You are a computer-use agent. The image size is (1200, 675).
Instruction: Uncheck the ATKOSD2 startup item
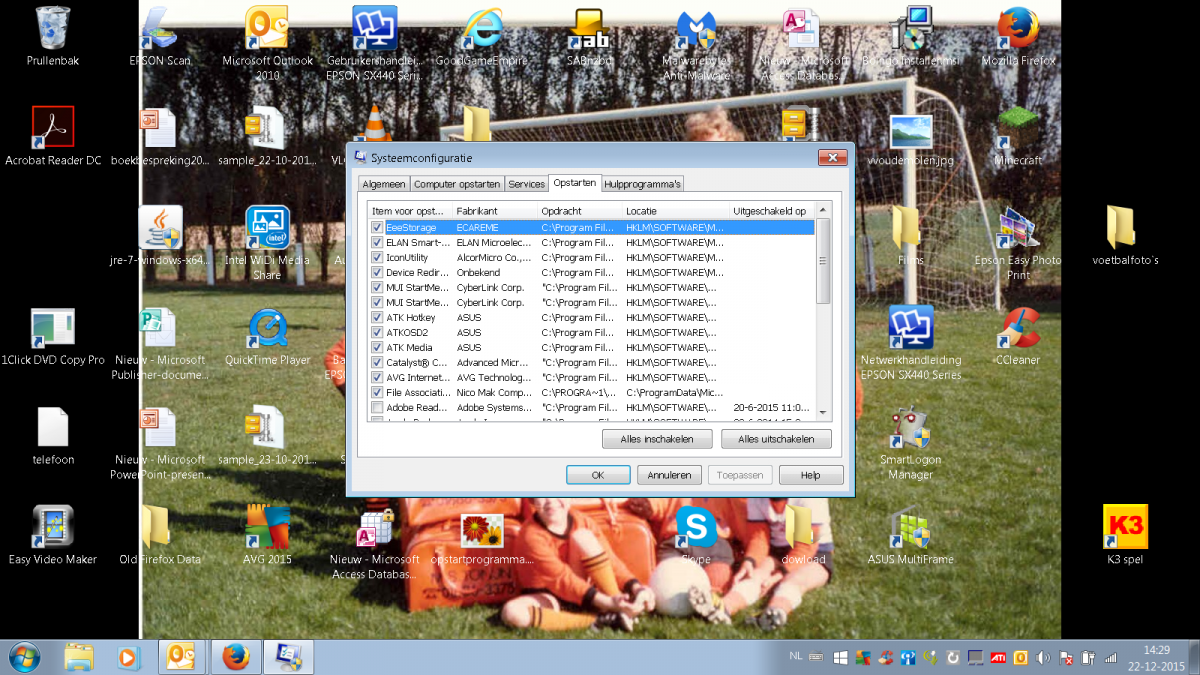click(377, 332)
